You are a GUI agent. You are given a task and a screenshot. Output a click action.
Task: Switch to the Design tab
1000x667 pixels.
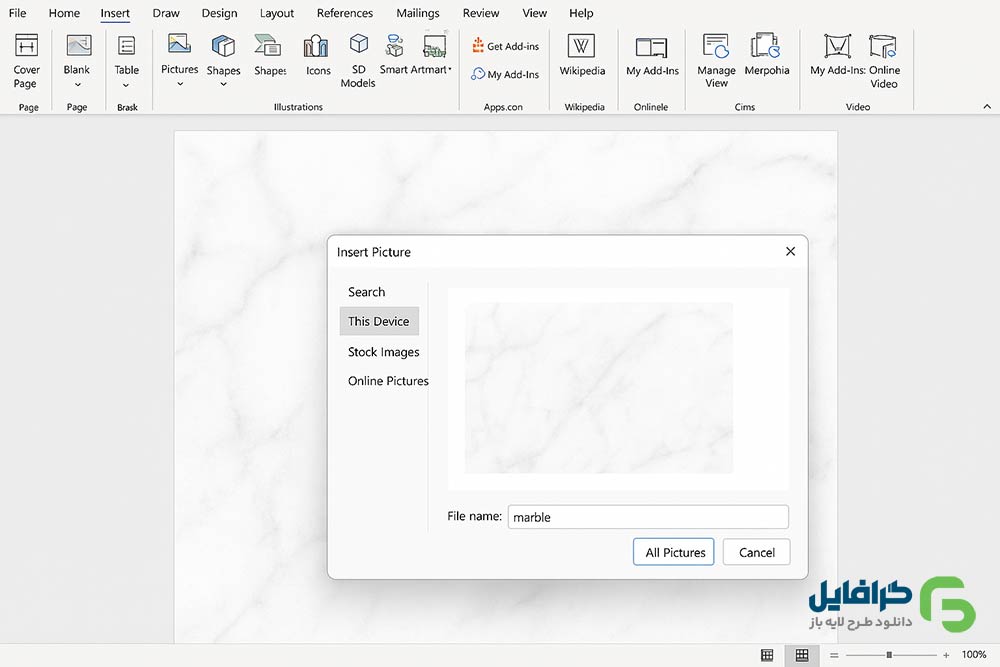pyautogui.click(x=219, y=13)
